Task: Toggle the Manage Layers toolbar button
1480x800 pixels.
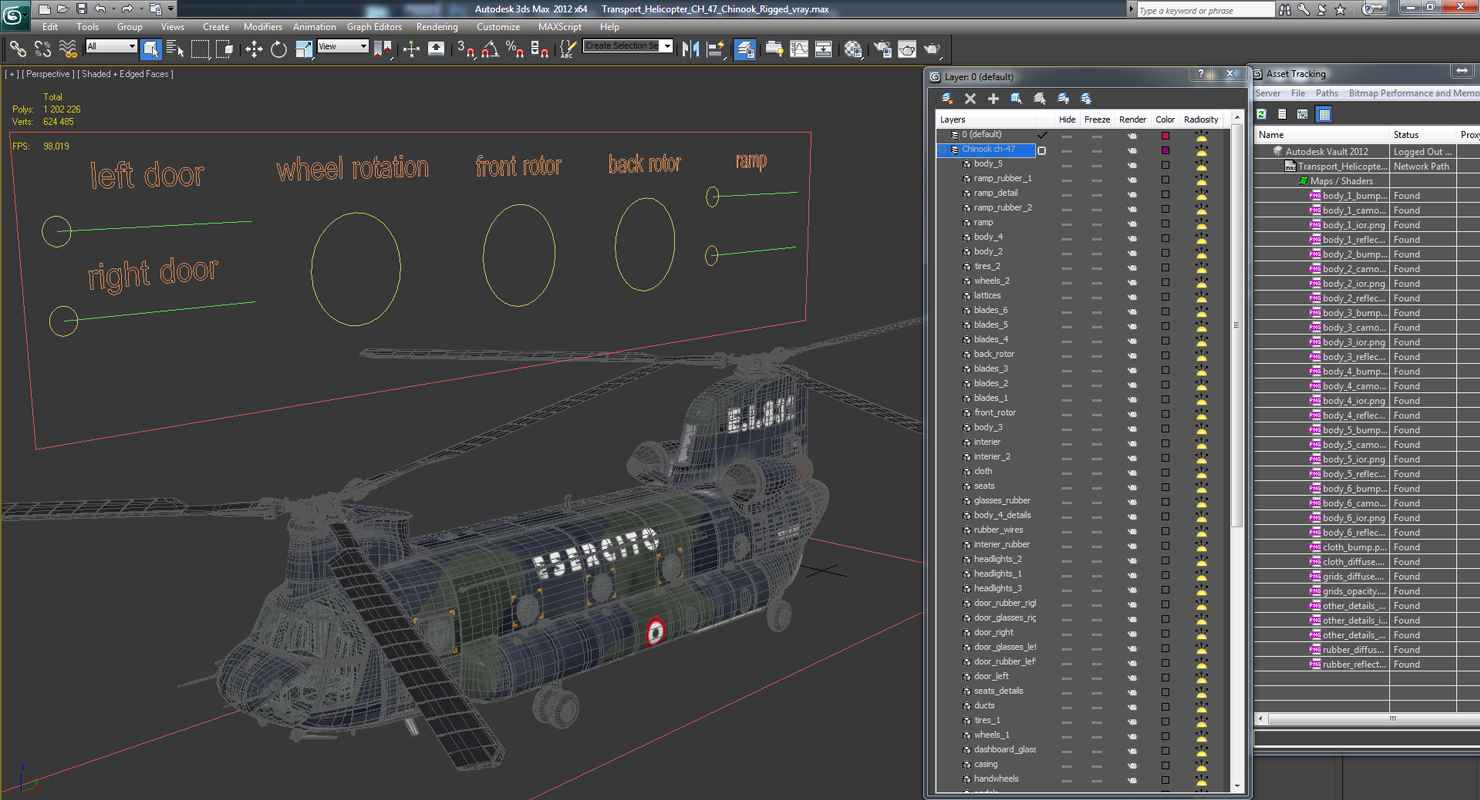Action: click(x=745, y=48)
